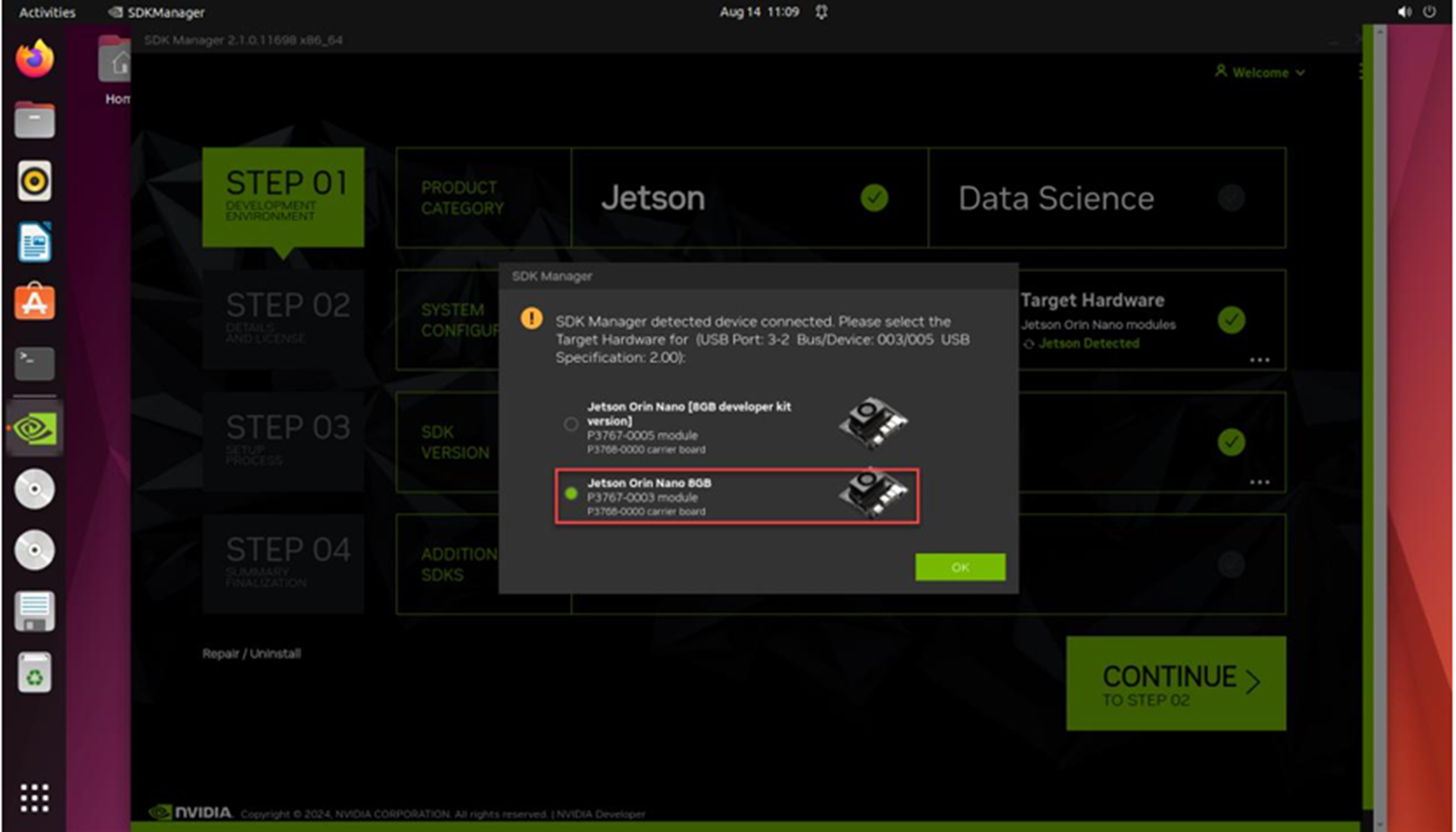
Task: Expand the Welcome account dropdown
Action: point(1260,73)
